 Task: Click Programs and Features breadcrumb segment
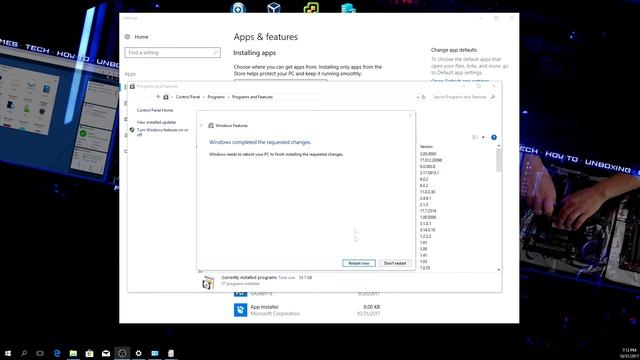(x=252, y=97)
